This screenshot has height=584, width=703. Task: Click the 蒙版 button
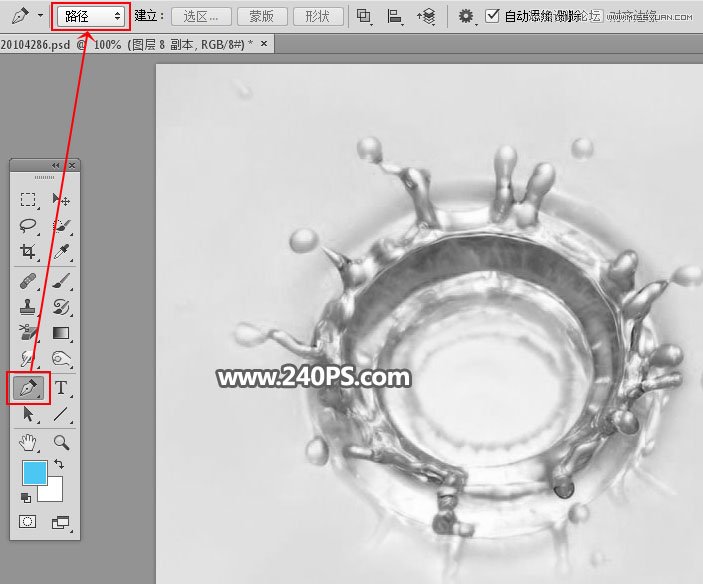(262, 17)
